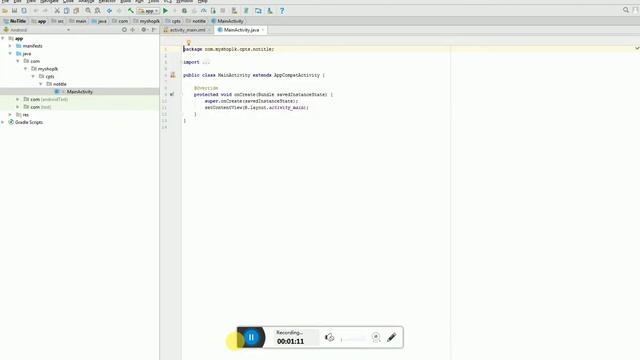This screenshot has width=640, height=360.
Task: Click the Copy toolbar icon
Action: [x=67, y=11]
